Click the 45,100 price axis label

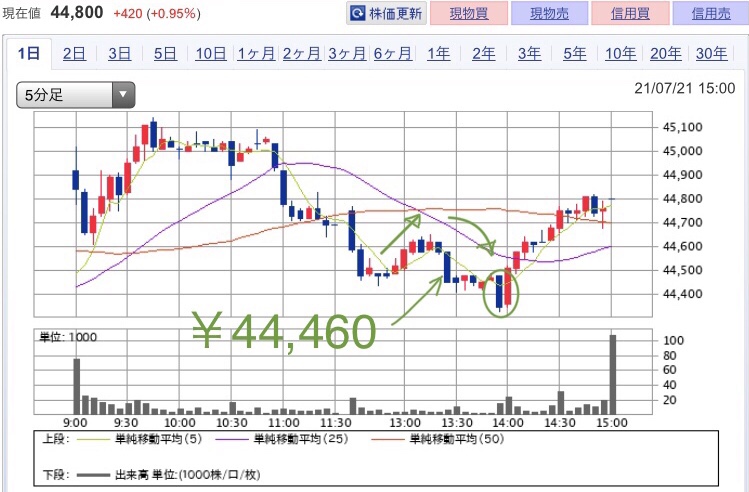(x=682, y=127)
